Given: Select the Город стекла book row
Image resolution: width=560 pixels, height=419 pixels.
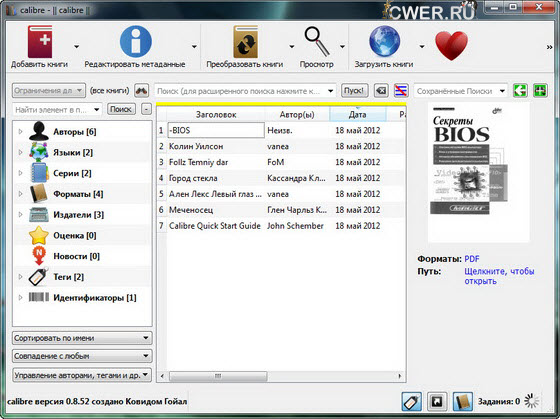Looking at the screenshot, I should point(281,178).
